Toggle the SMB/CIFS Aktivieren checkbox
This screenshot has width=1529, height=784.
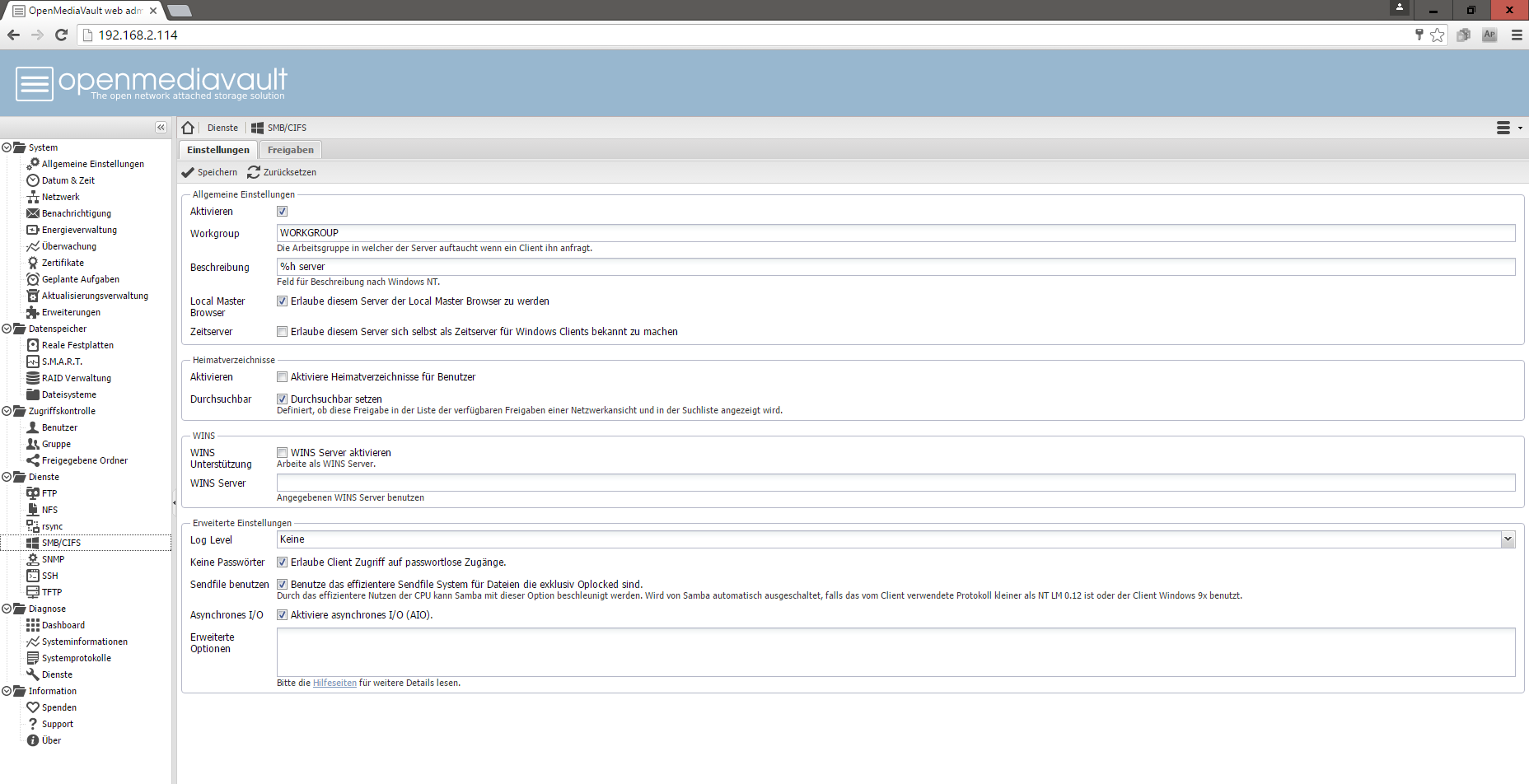point(282,212)
